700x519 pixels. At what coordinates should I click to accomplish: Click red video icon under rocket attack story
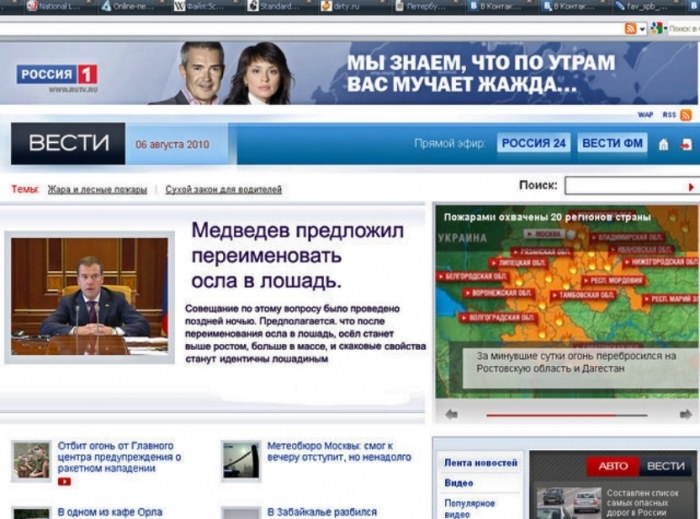coord(64,481)
